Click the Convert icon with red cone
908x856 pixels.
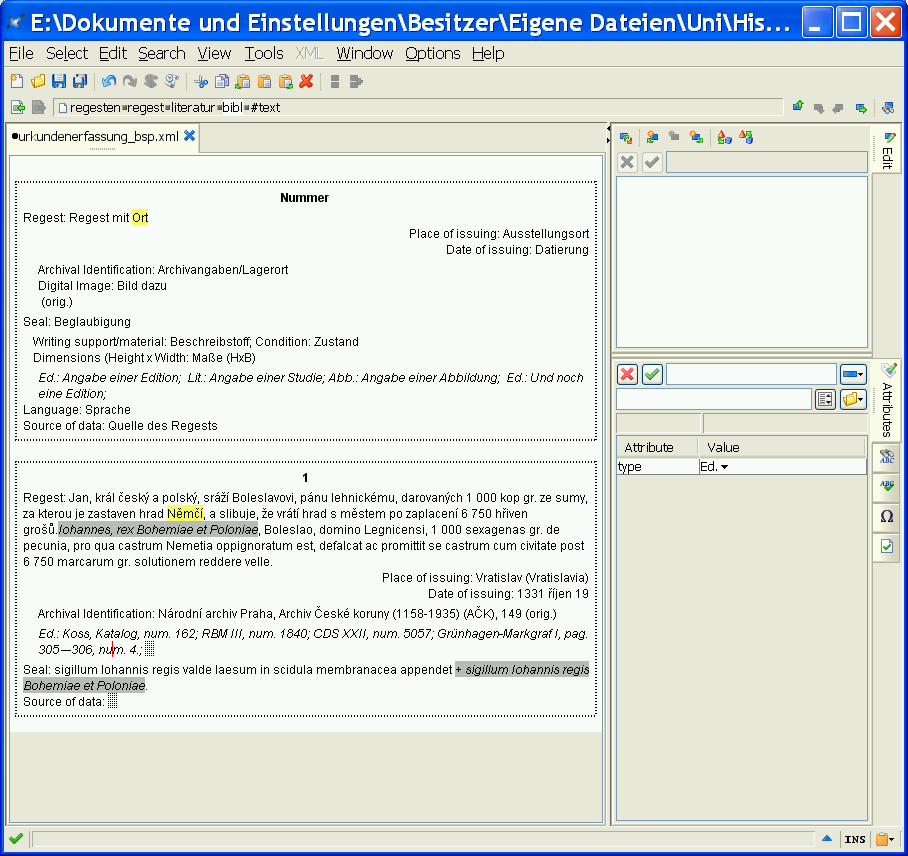pos(724,137)
